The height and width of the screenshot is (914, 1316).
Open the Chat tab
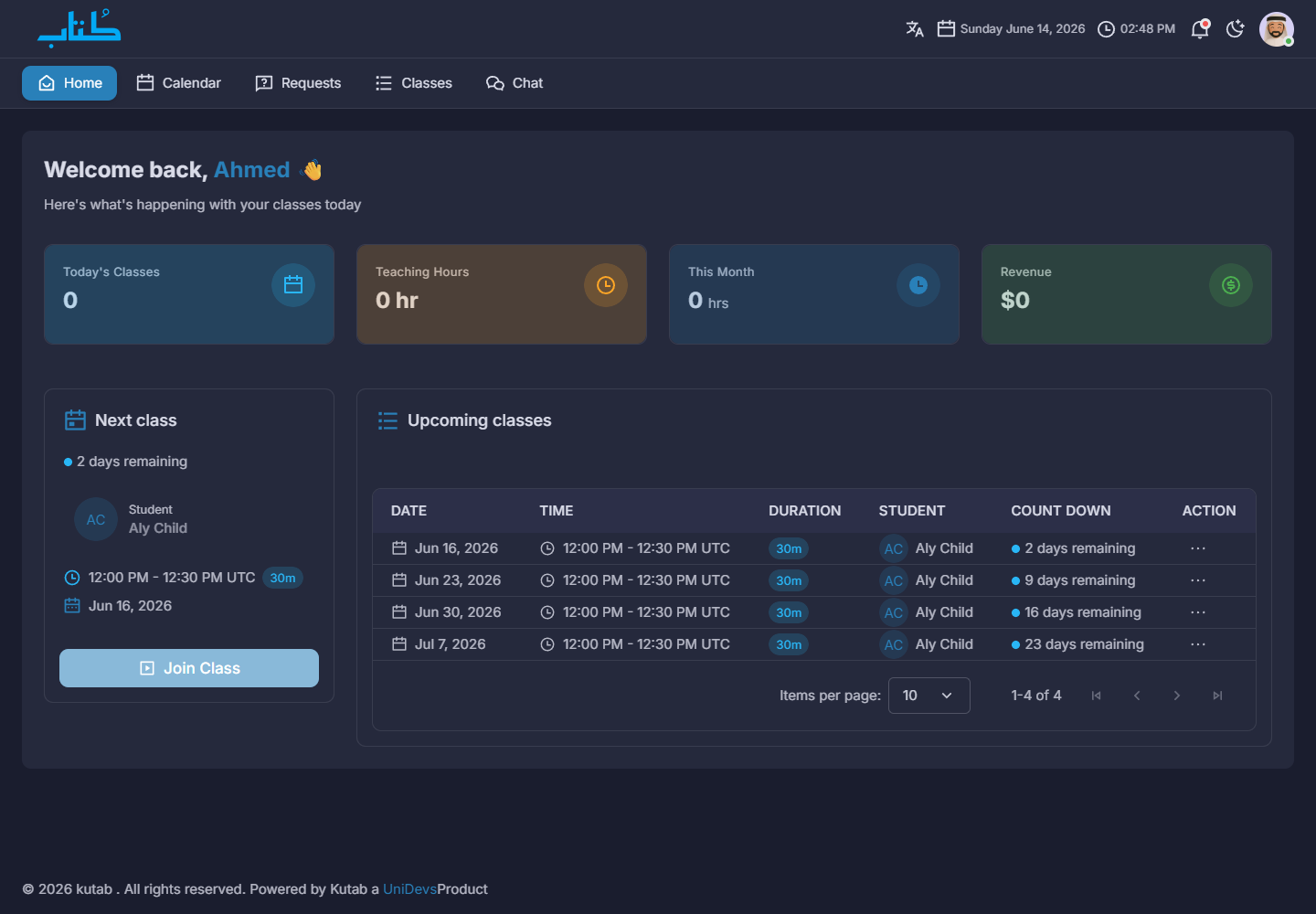(515, 83)
